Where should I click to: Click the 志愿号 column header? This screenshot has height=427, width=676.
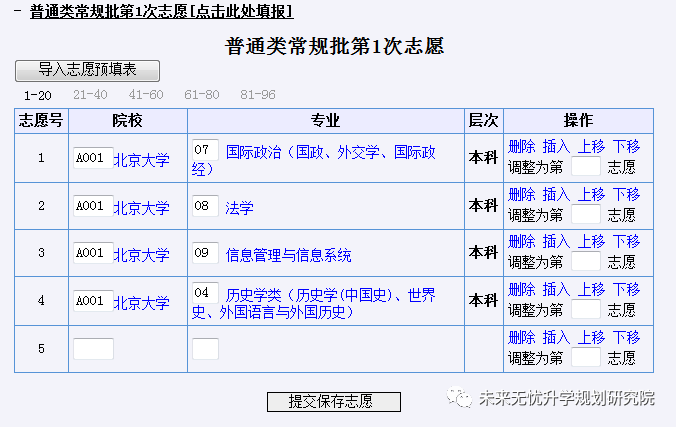pyautogui.click(x=41, y=121)
